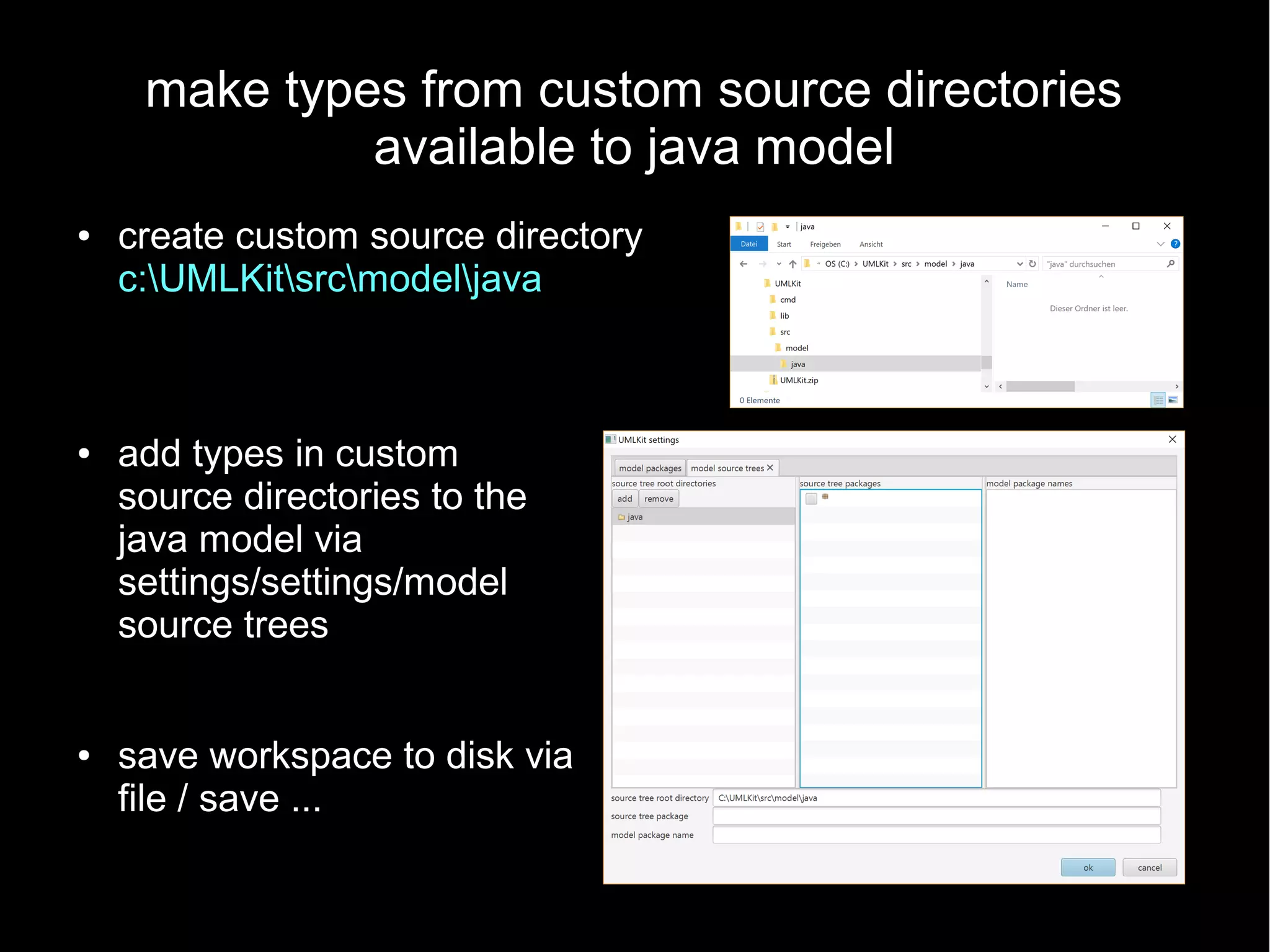1270x952 pixels.
Task: Click horizontal scrollbar left arrow in Explorer
Action: point(1000,386)
